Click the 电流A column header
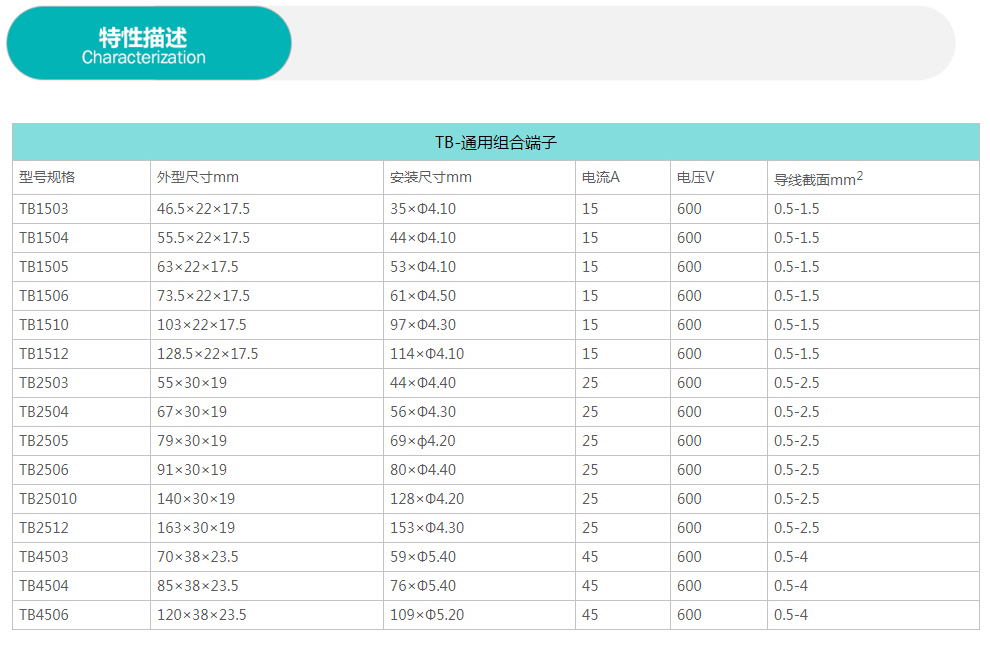This screenshot has height=666, width=990. (x=601, y=178)
